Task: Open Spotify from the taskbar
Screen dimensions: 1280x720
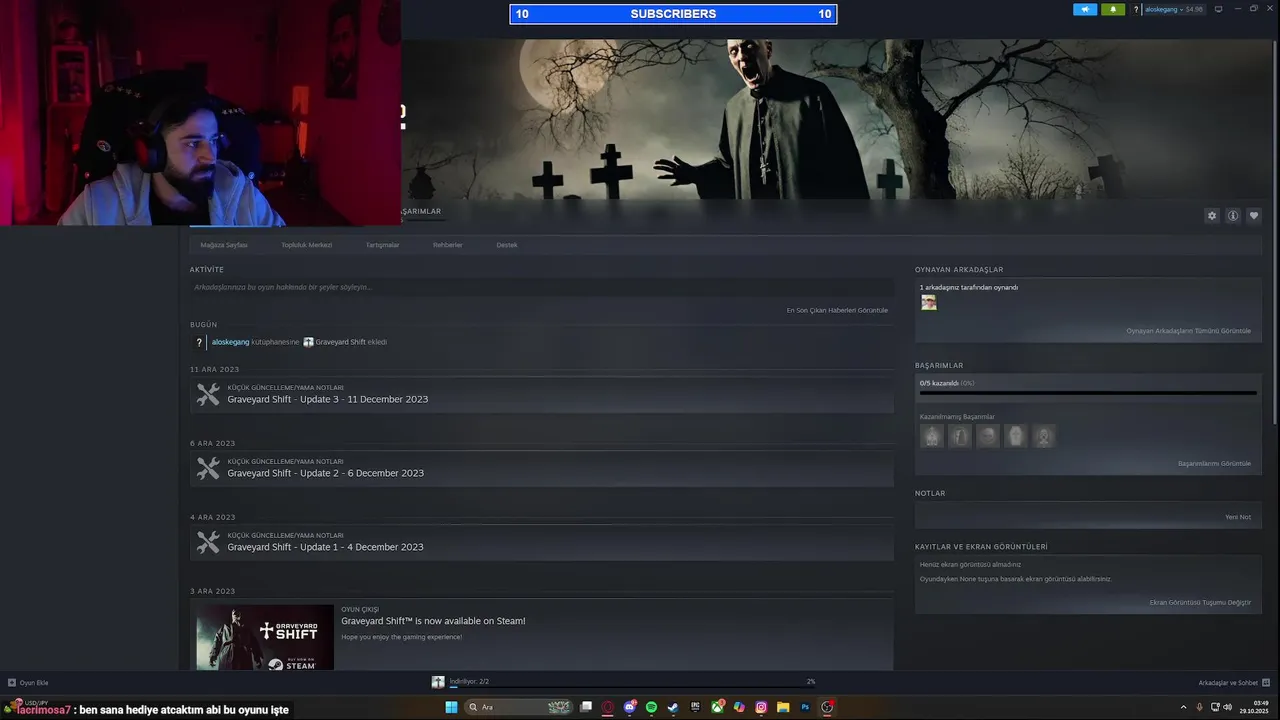Action: (x=651, y=707)
